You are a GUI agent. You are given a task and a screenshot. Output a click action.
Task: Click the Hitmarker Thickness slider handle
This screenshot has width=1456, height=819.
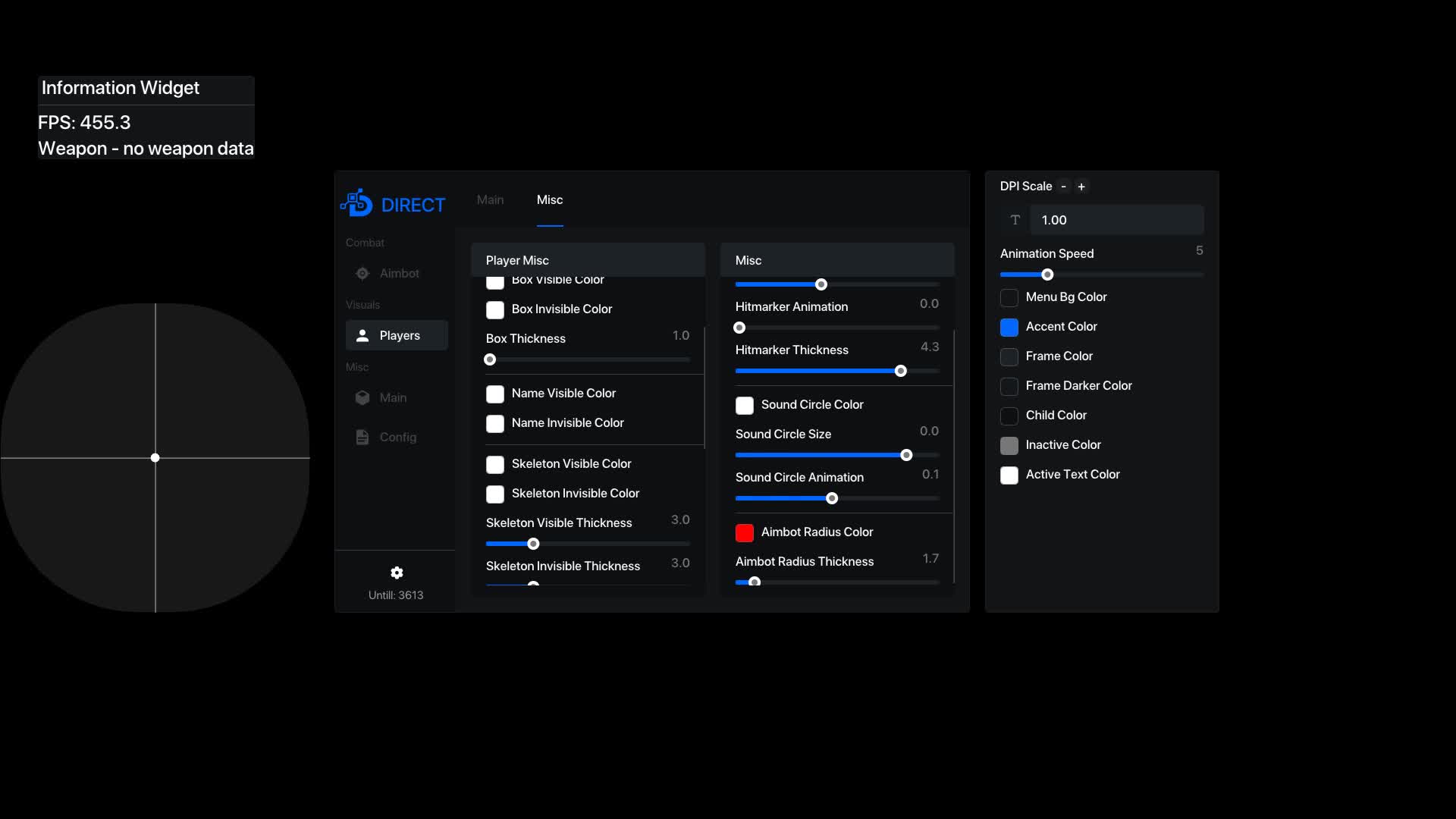901,371
